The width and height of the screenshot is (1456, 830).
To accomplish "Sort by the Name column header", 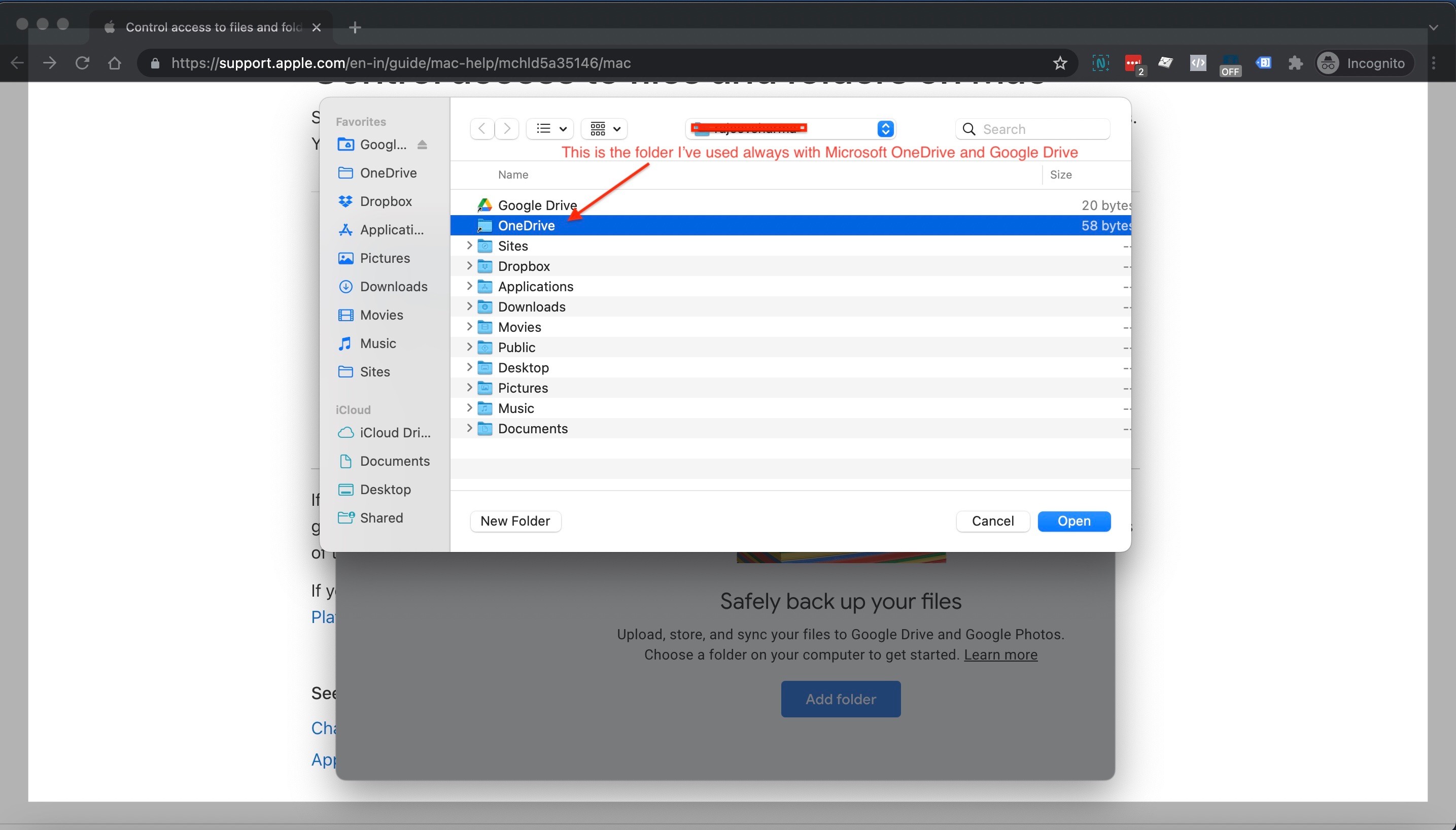I will tap(513, 175).
